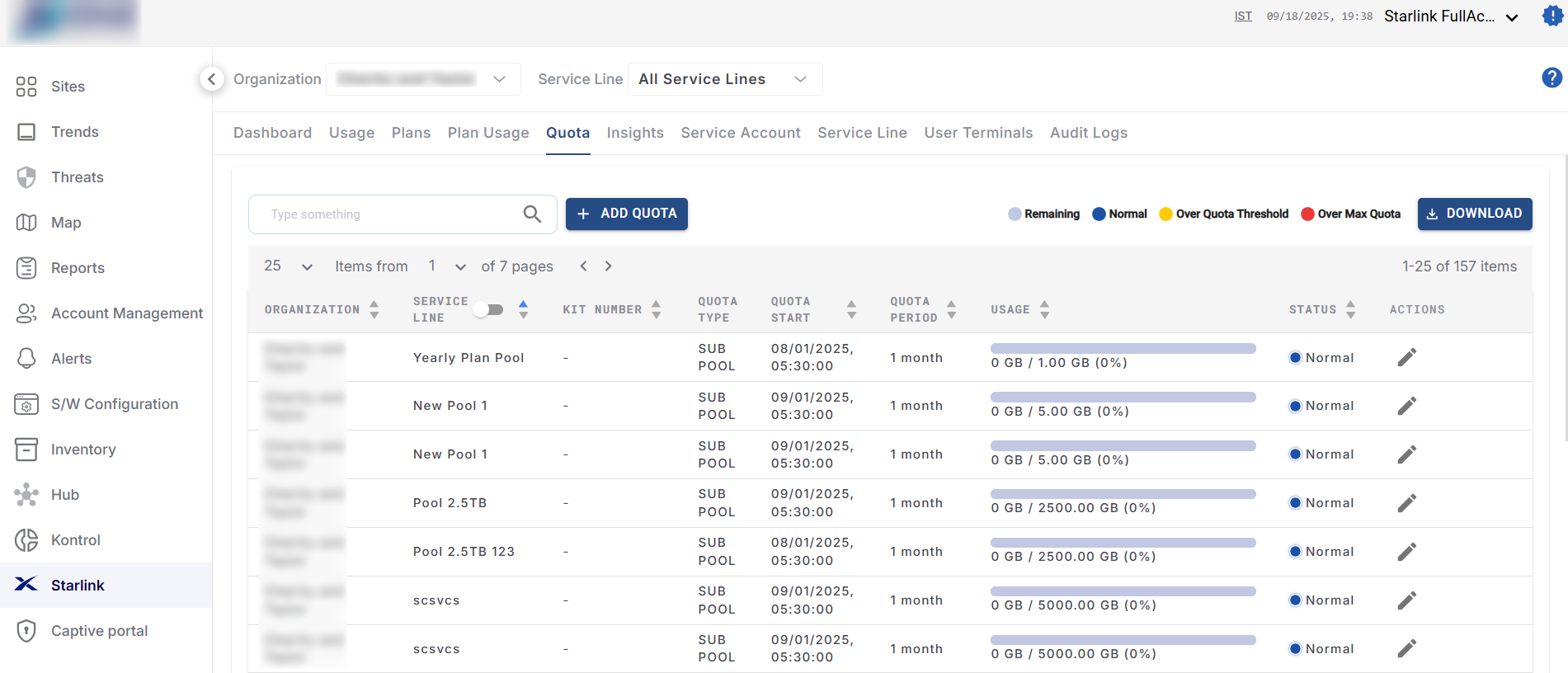Open the Hub section icon
The image size is (1568, 673).
[26, 495]
